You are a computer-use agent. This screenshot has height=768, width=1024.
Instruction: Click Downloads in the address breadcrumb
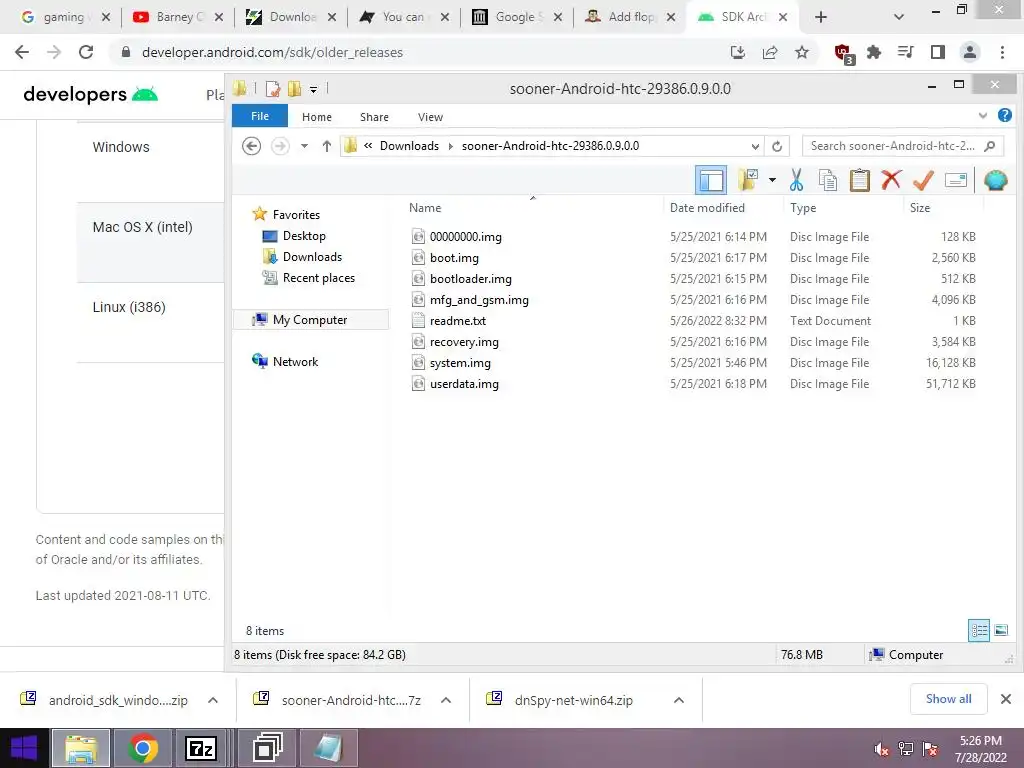pos(409,146)
